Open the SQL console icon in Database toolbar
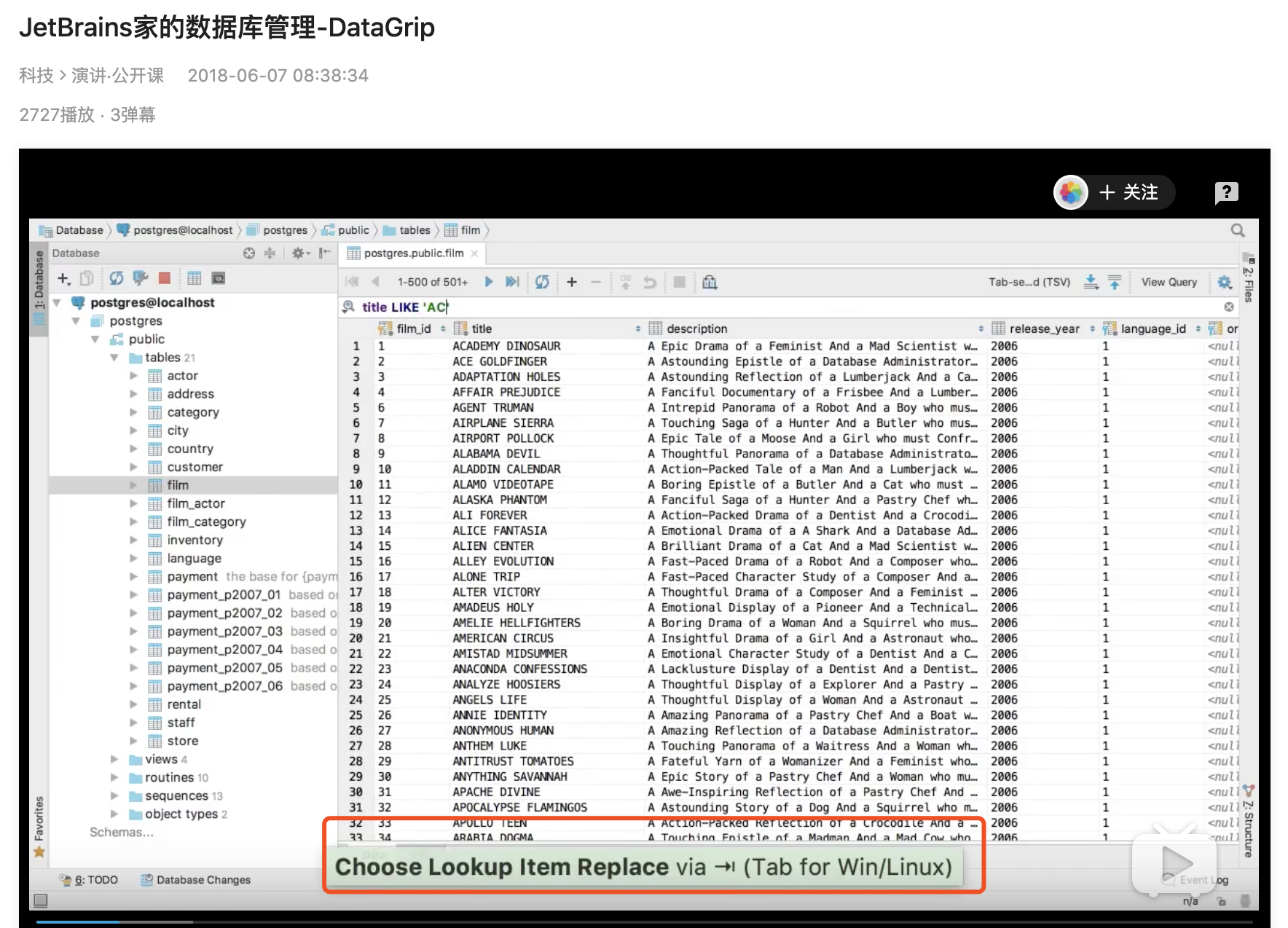Viewport: 1288px width, 928px height. (x=218, y=278)
